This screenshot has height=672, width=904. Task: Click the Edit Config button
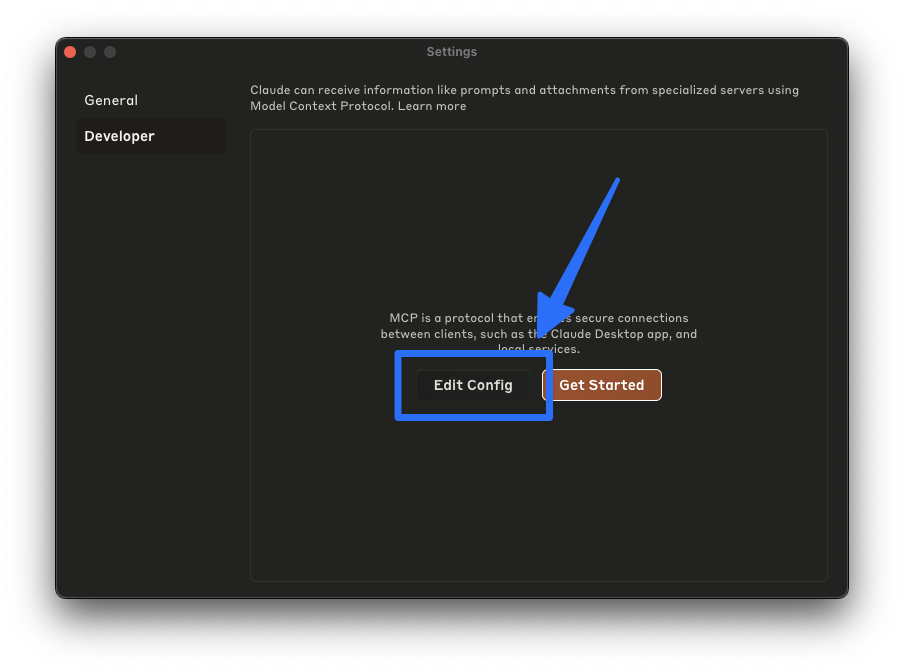pos(473,385)
